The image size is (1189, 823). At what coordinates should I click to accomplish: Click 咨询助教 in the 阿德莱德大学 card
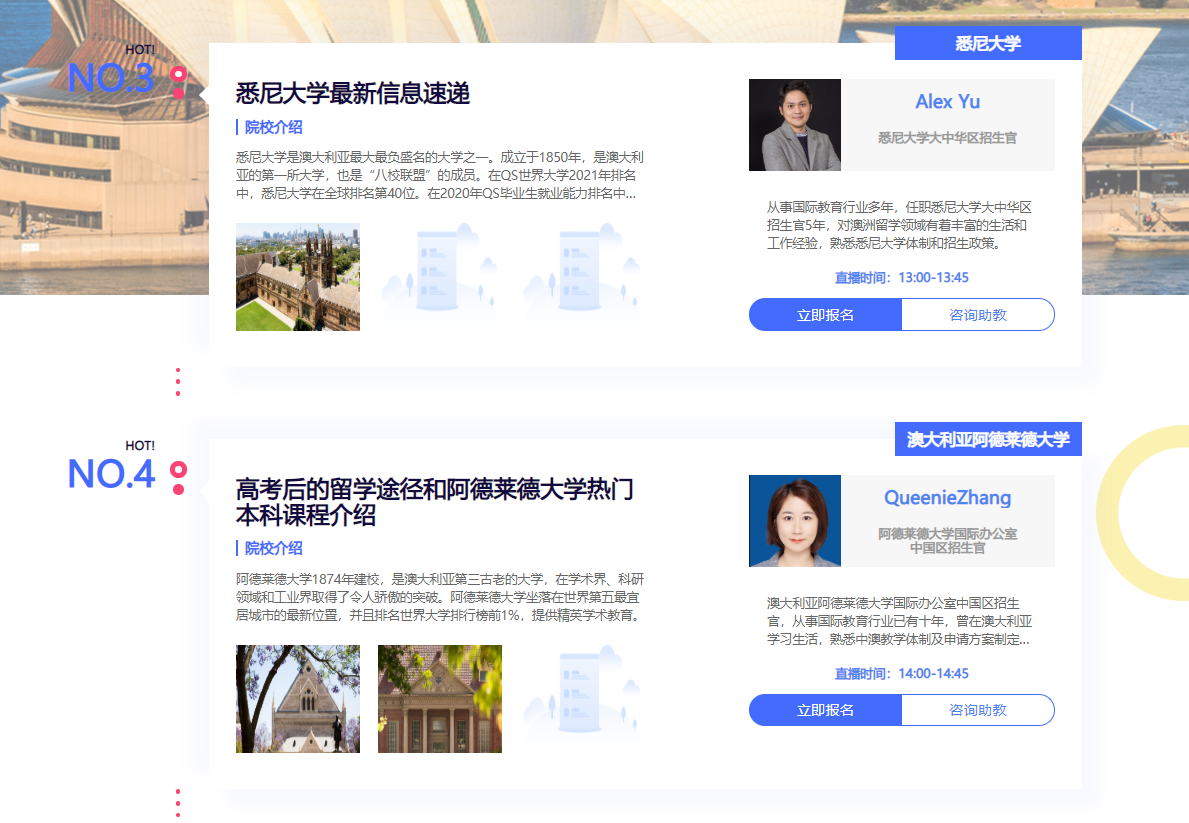click(978, 710)
